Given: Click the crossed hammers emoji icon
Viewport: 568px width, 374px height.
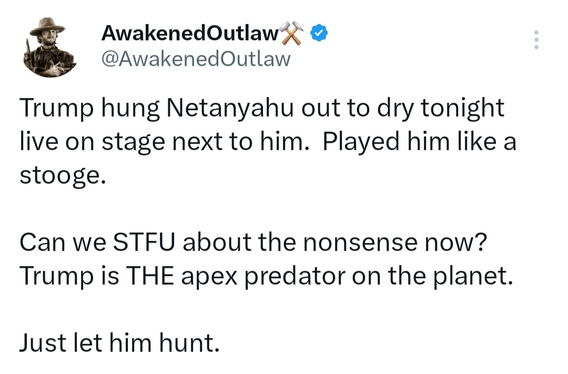Looking at the screenshot, I should click(292, 33).
